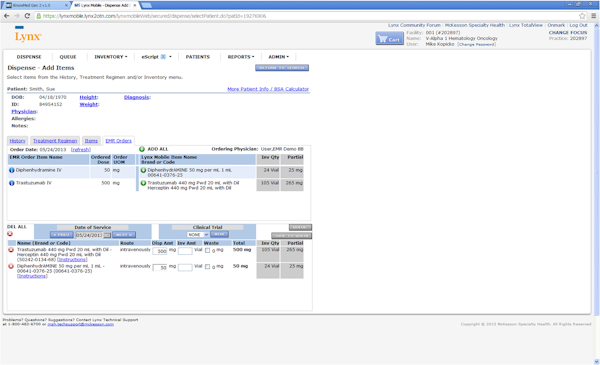
Task: Click the Change Focus link
Action: point(568,33)
